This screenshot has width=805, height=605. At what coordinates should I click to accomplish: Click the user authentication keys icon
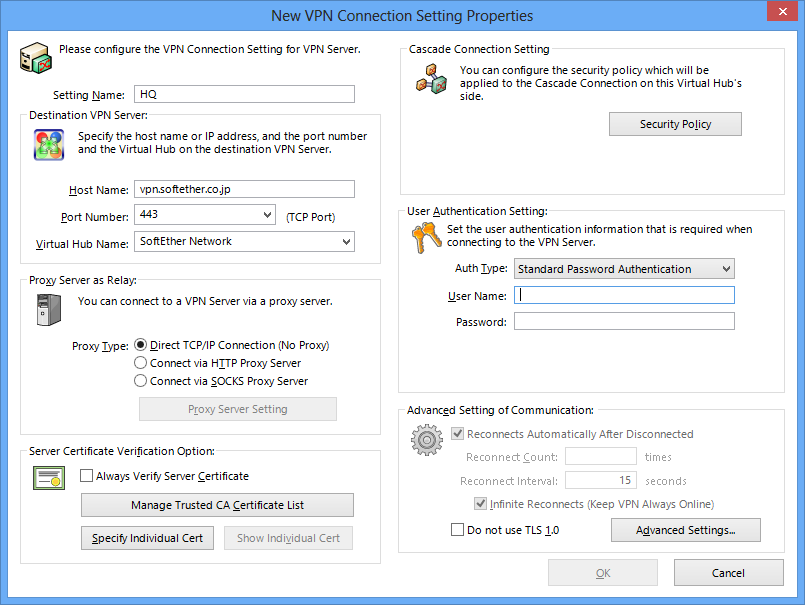click(426, 238)
